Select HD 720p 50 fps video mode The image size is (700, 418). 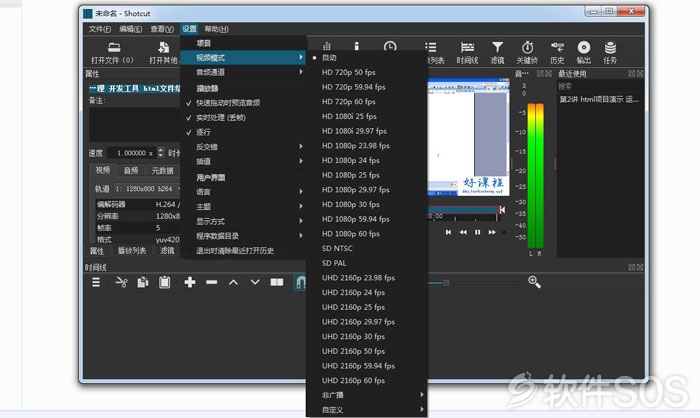pyautogui.click(x=366, y=72)
